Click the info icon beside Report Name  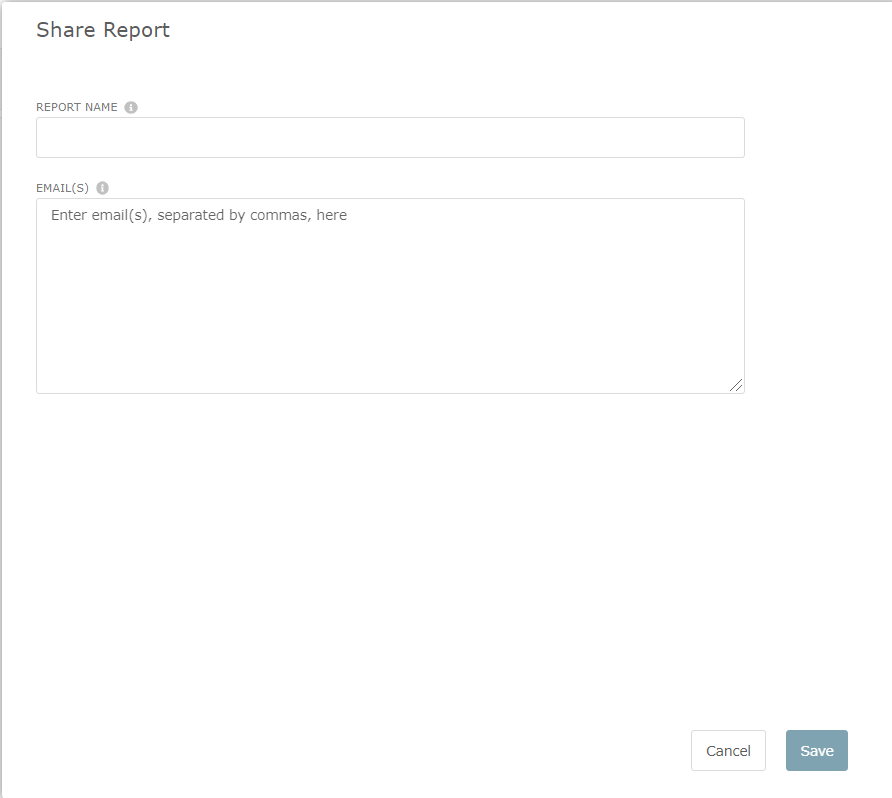131,107
